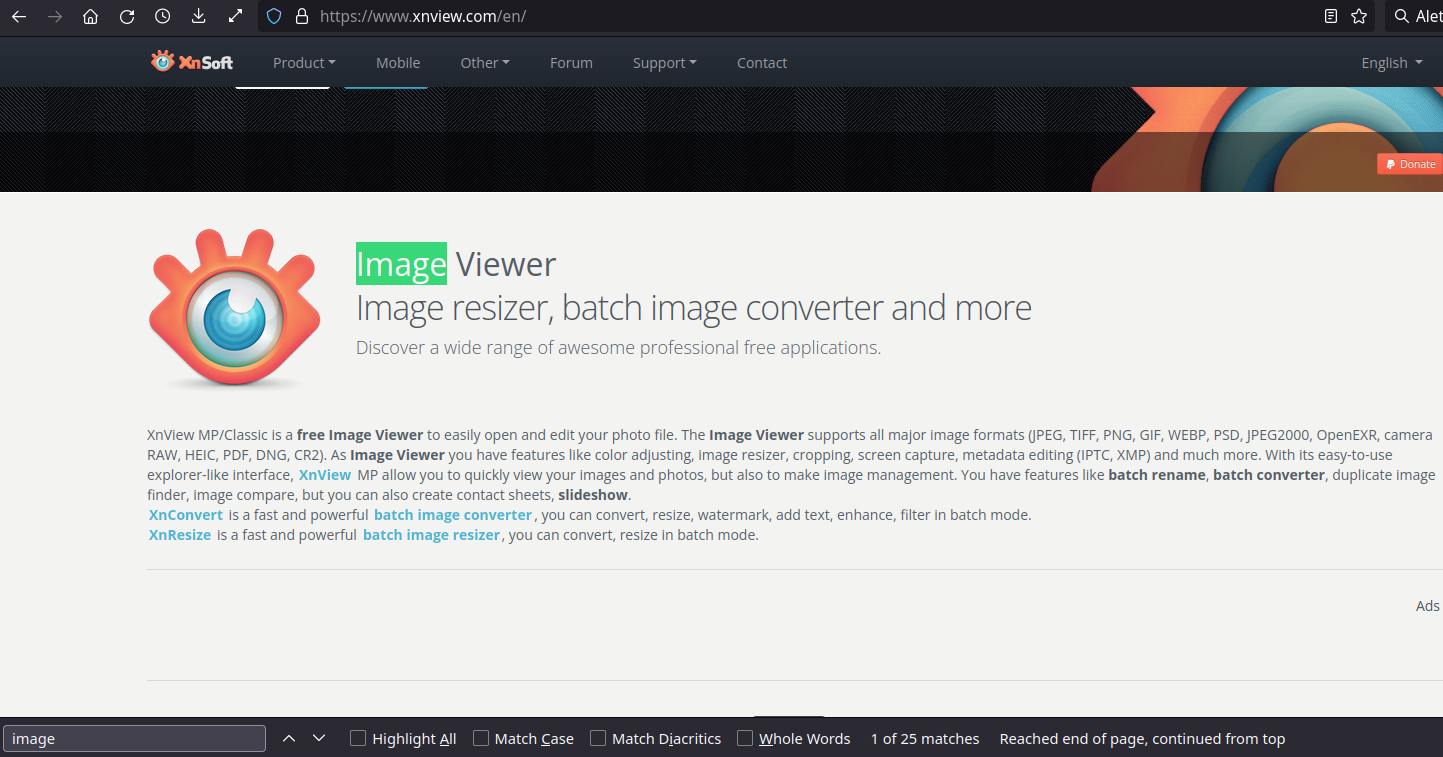Open browsing history clock icon
The height and width of the screenshot is (757, 1443).
[x=163, y=16]
